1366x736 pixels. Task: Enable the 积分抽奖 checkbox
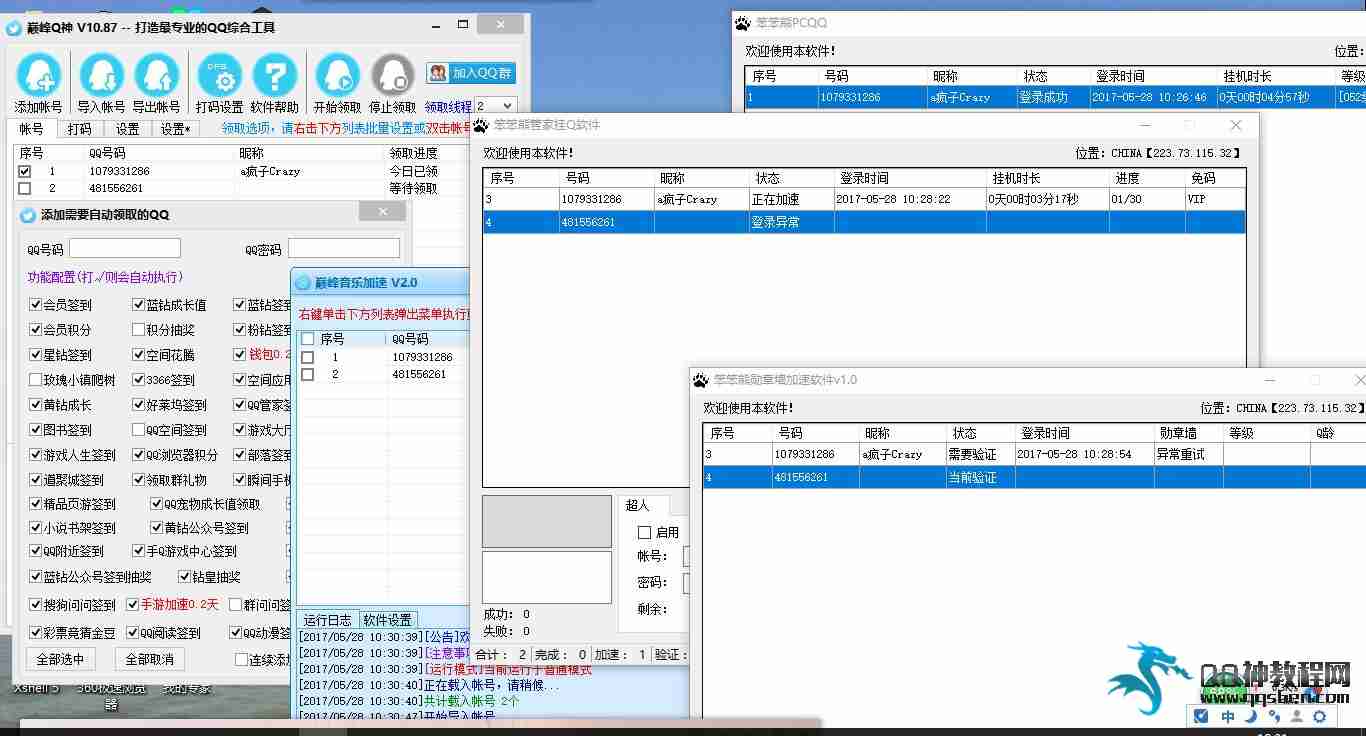[x=139, y=330]
